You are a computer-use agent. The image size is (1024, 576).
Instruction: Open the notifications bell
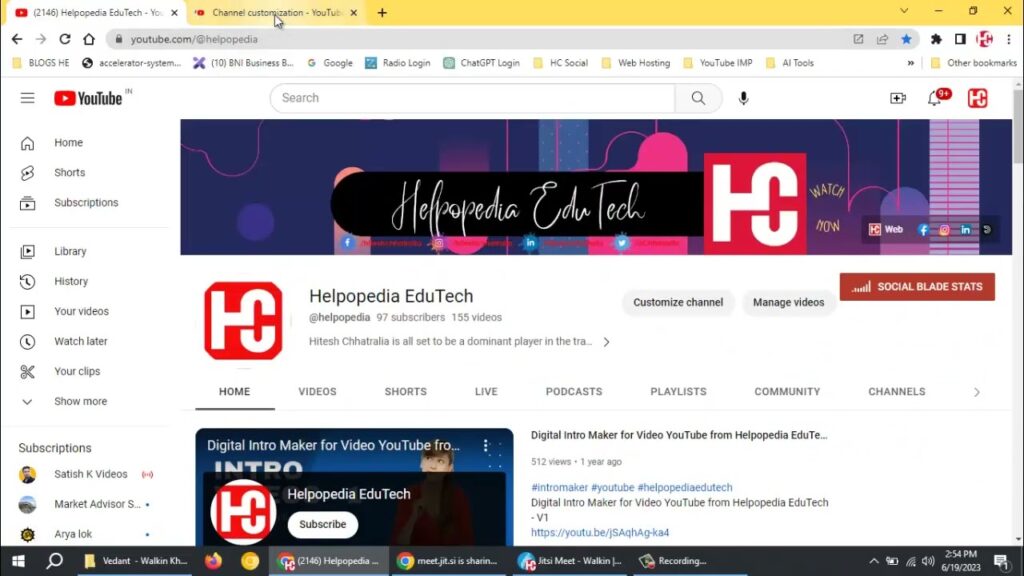pyautogui.click(x=935, y=98)
